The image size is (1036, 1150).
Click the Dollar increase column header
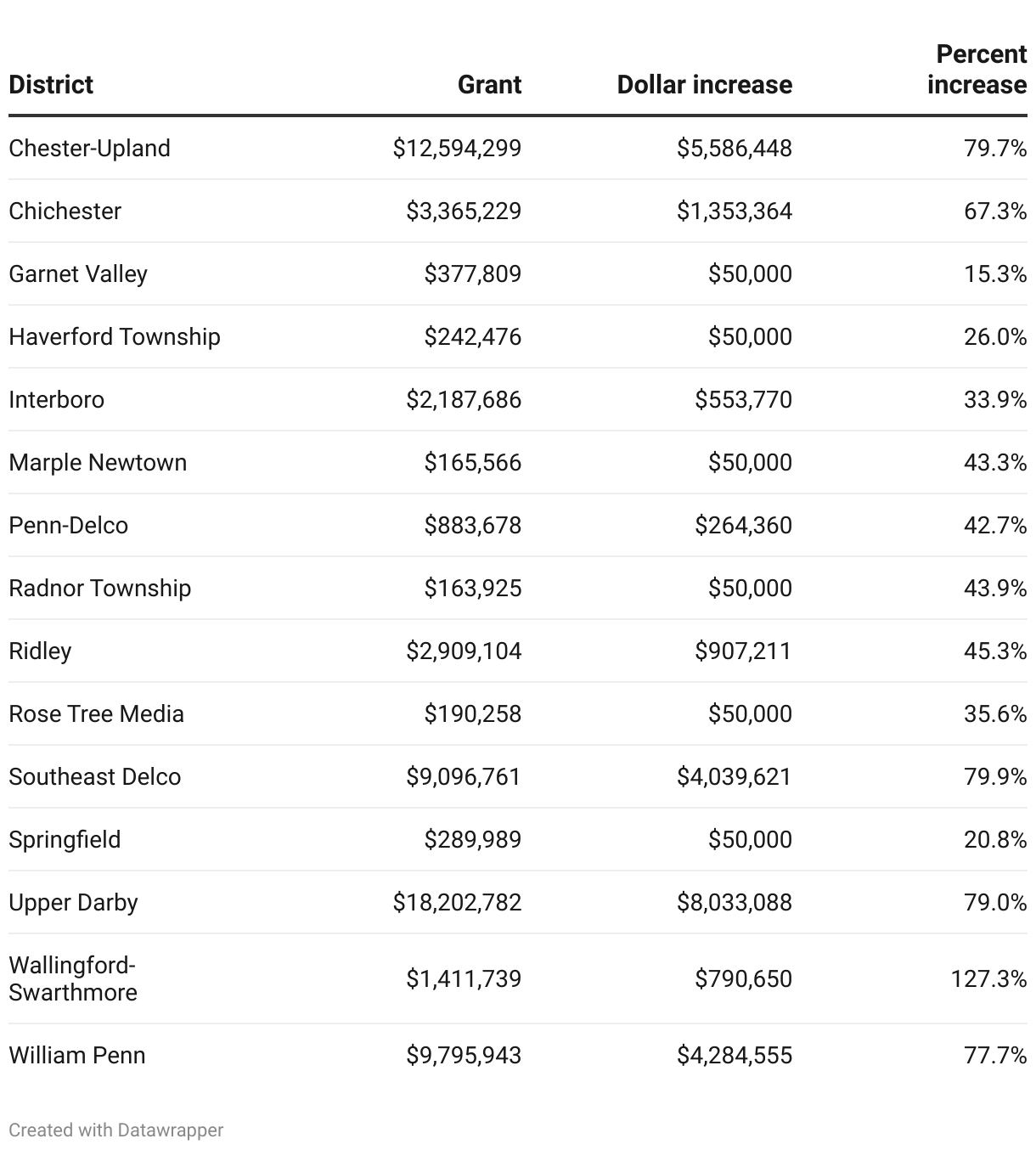tap(704, 85)
